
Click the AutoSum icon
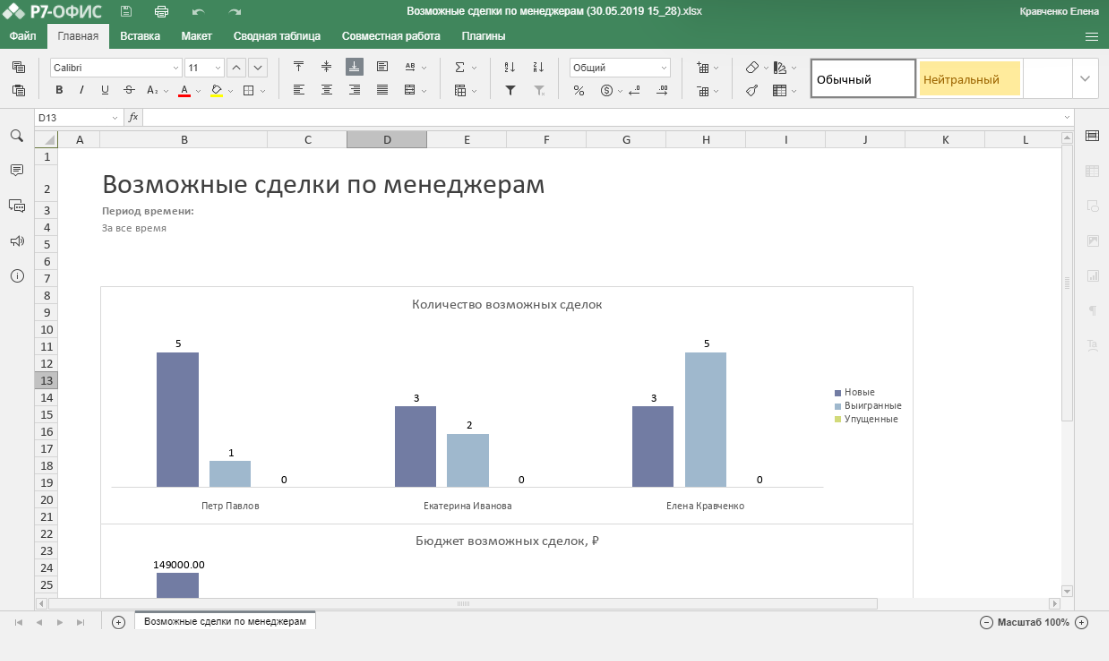(460, 67)
